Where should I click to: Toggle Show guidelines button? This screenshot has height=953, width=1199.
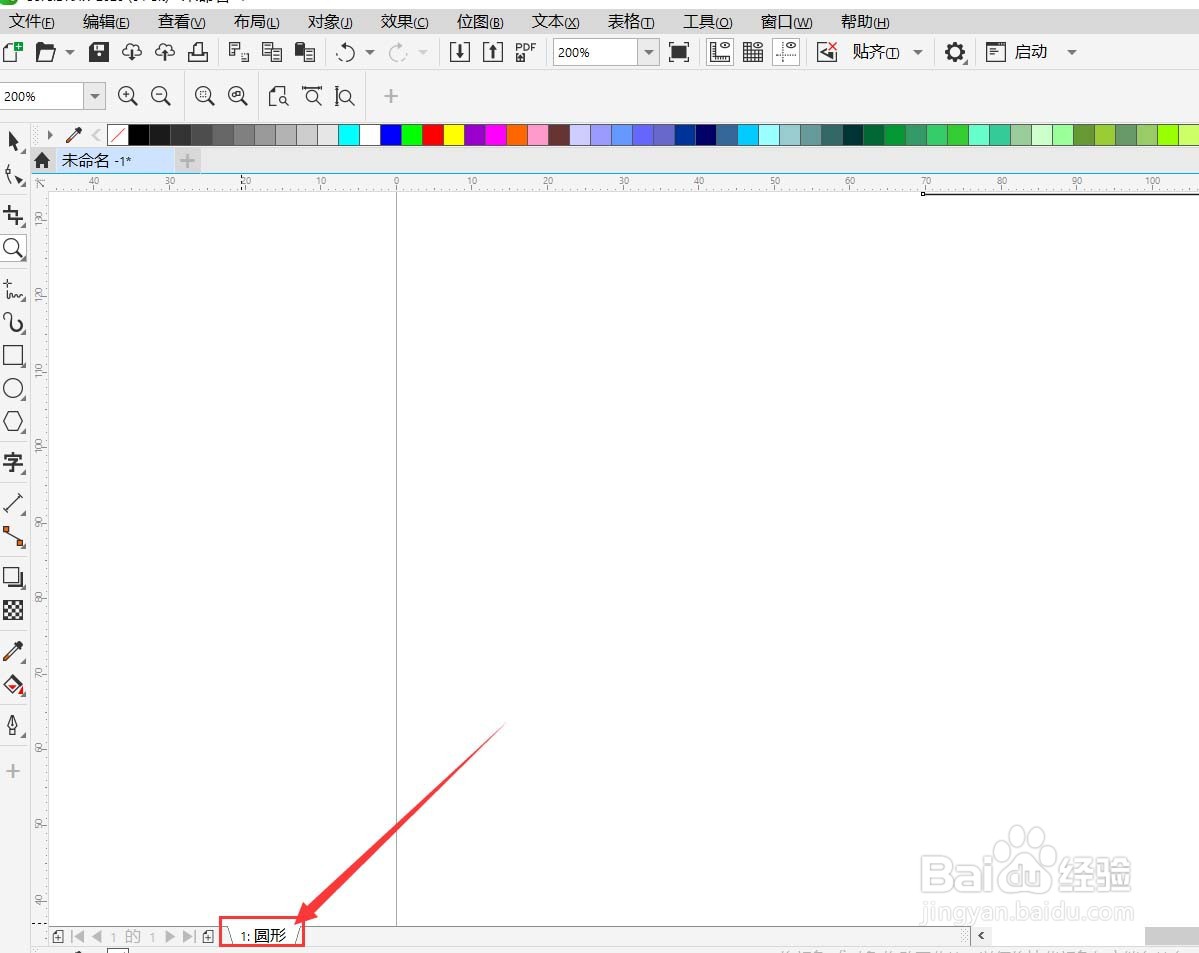coord(786,52)
